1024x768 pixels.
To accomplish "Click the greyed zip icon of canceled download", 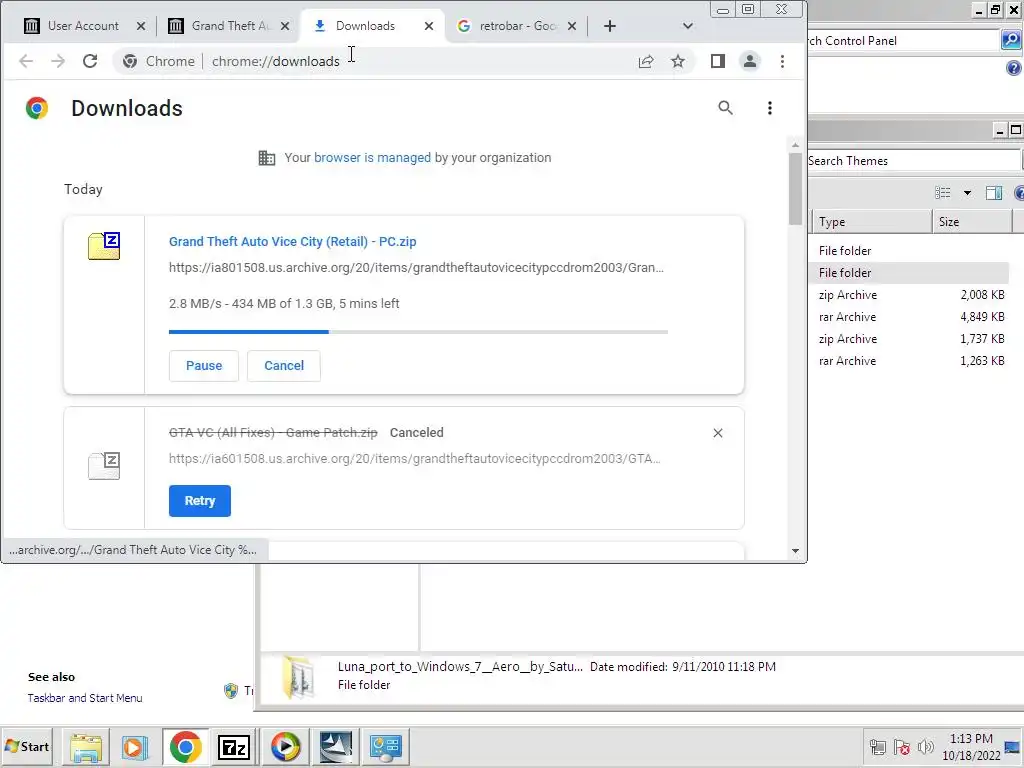I will pyautogui.click(x=104, y=466).
